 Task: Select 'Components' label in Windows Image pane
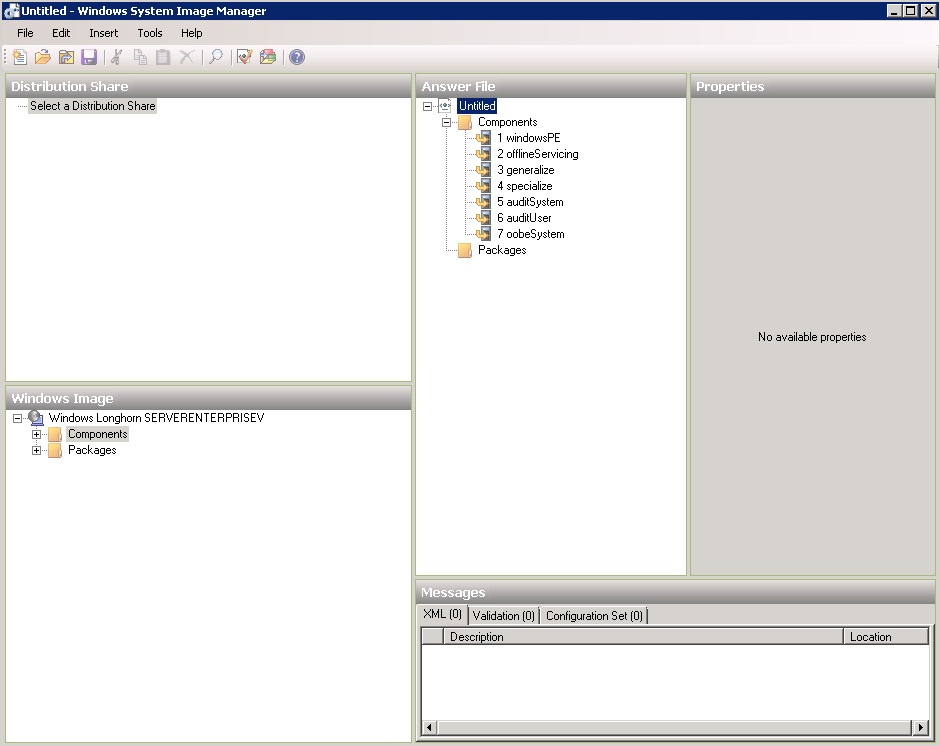(x=98, y=434)
